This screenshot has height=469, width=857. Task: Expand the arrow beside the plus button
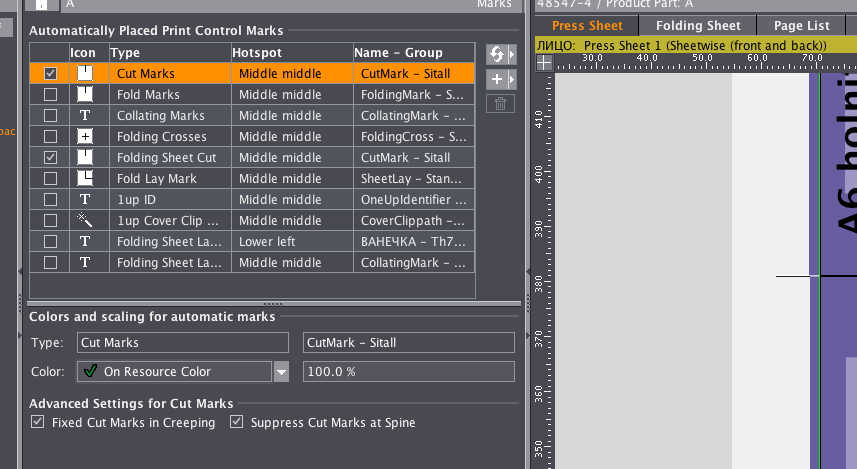(512, 78)
